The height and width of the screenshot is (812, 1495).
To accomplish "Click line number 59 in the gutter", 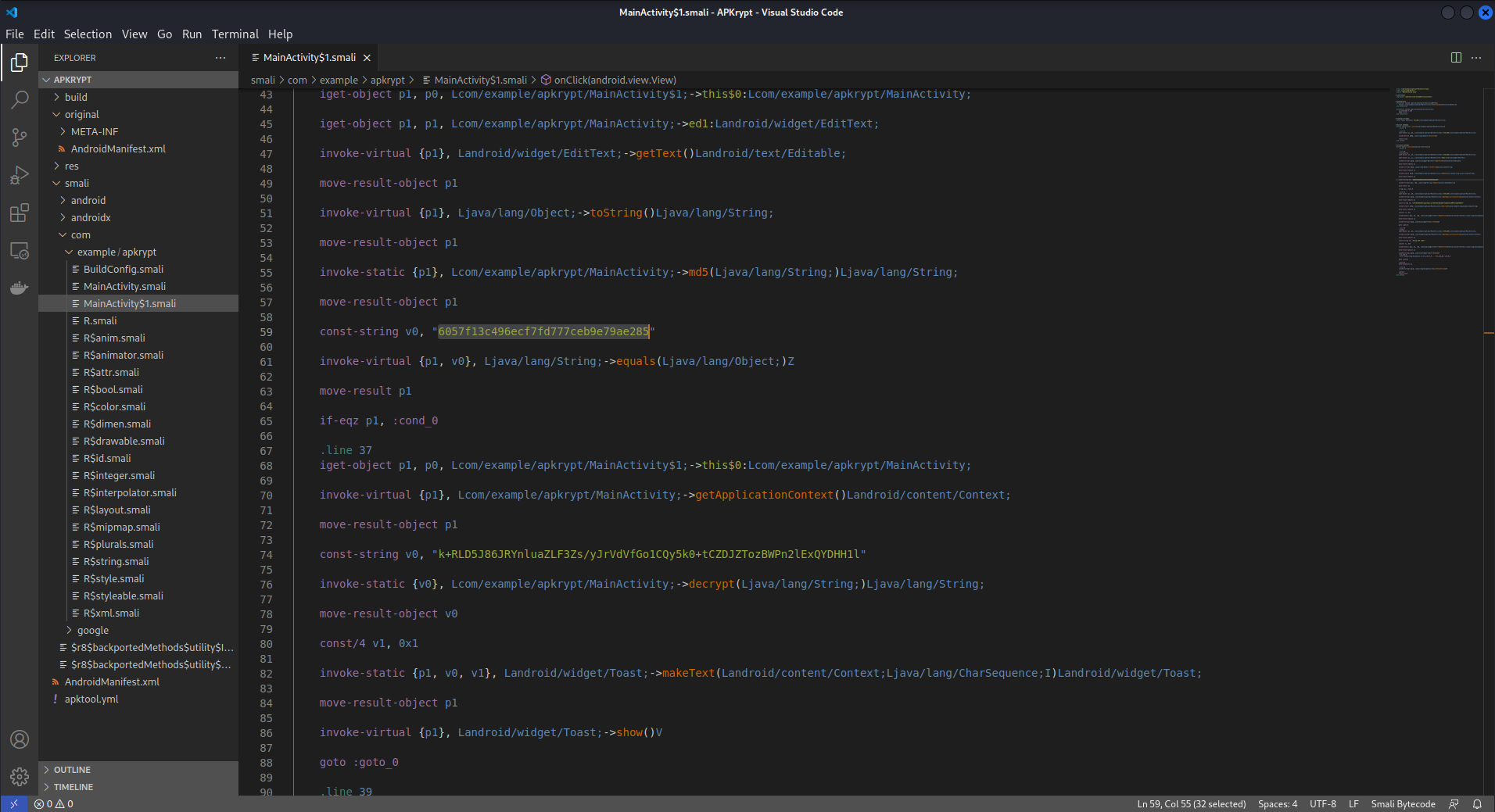I will point(266,332).
